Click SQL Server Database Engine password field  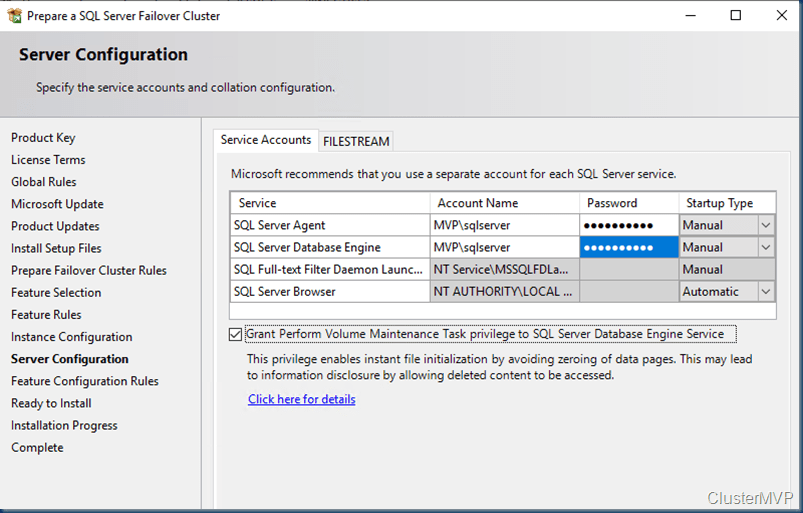[628, 248]
